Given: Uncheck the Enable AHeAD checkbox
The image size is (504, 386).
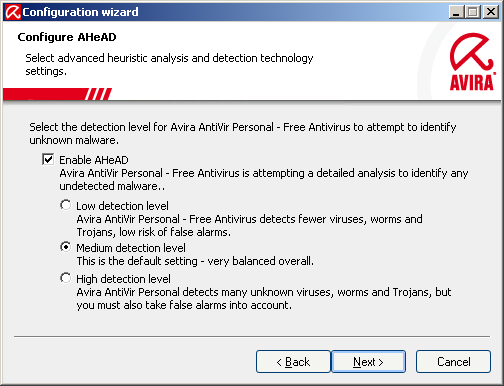Looking at the screenshot, I should pos(48,159).
